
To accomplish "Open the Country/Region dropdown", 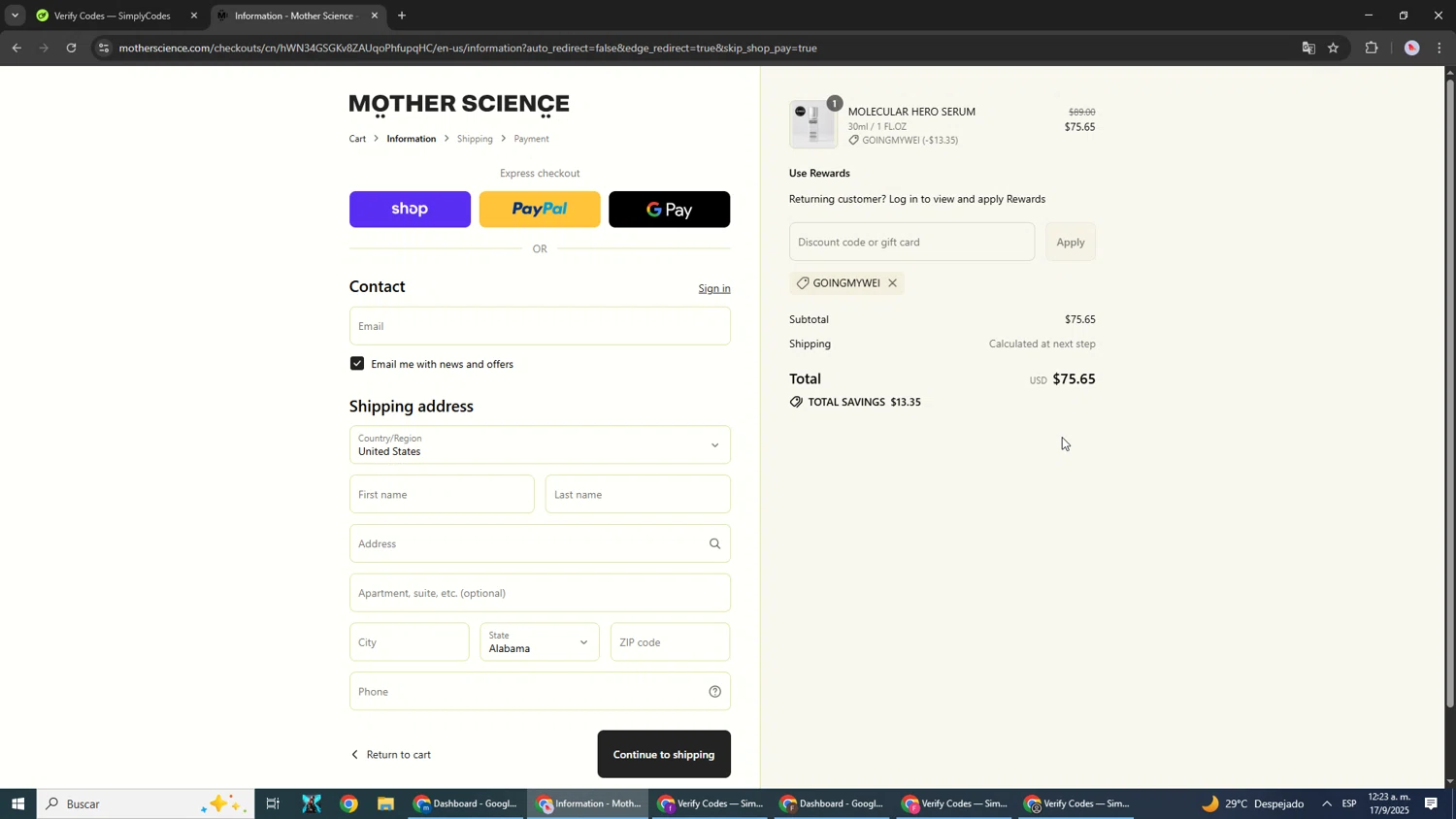I will [540, 444].
